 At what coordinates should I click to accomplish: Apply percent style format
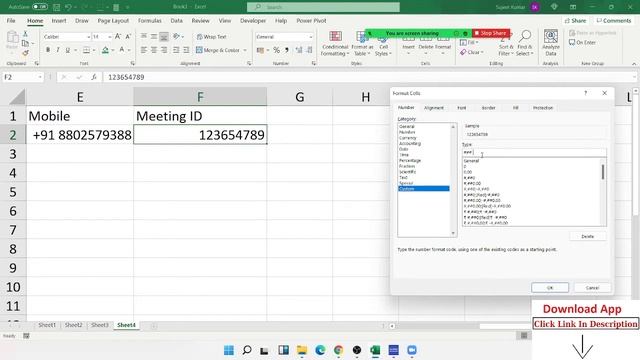pos(276,50)
